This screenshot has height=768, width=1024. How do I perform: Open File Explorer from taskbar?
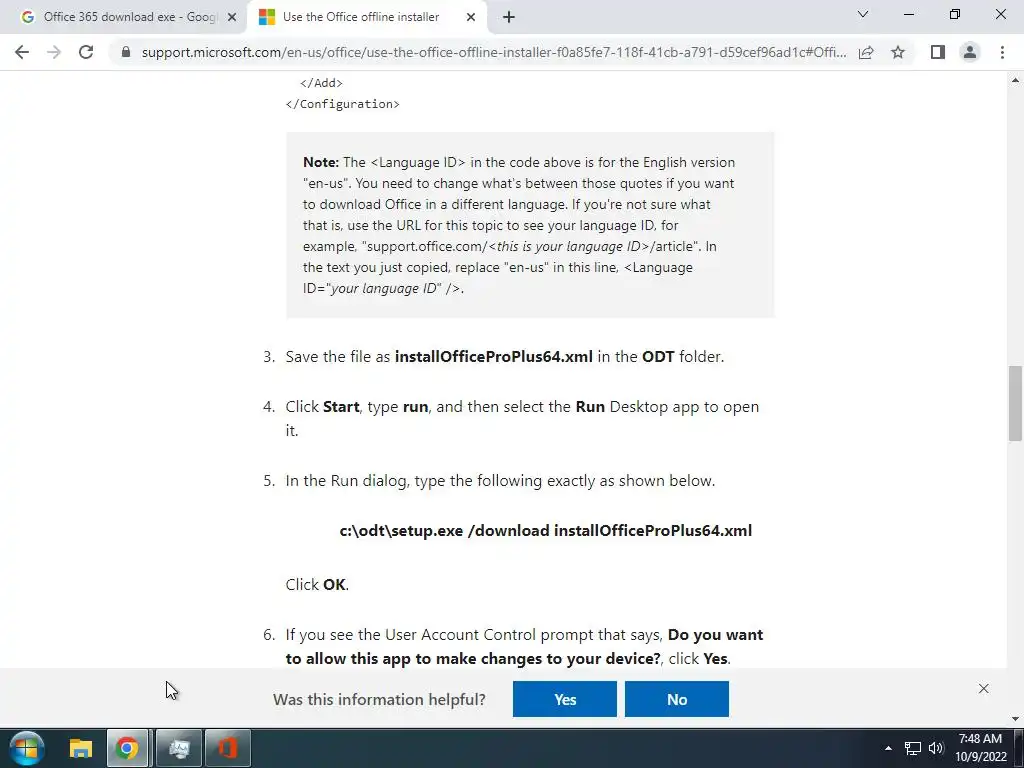point(81,748)
